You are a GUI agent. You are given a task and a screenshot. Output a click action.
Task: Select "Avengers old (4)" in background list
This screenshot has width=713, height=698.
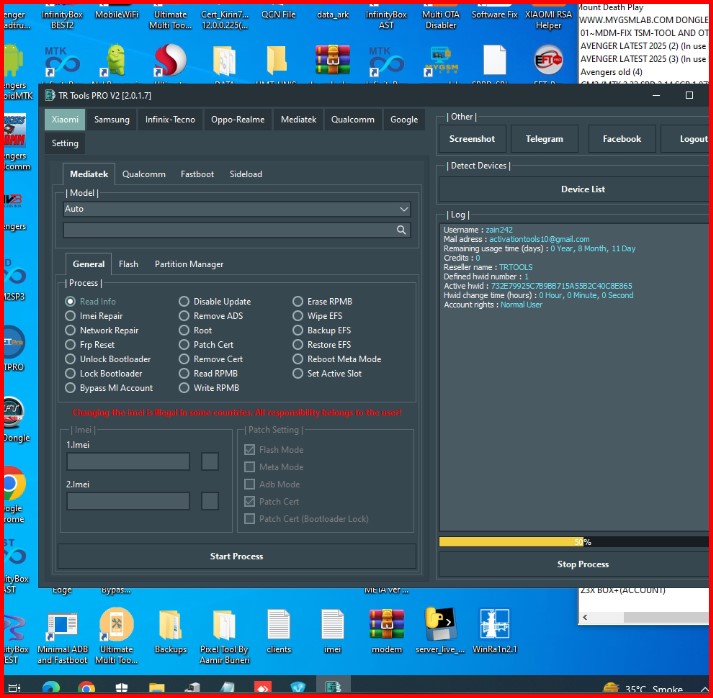pos(611,72)
